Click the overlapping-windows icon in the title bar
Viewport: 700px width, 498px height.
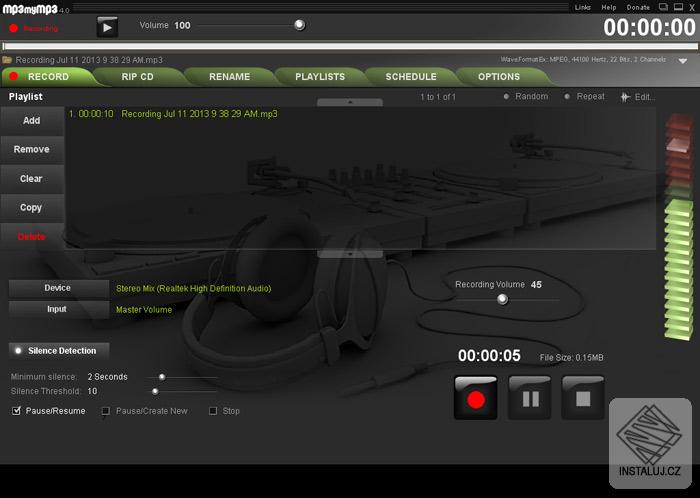(x=663, y=7)
